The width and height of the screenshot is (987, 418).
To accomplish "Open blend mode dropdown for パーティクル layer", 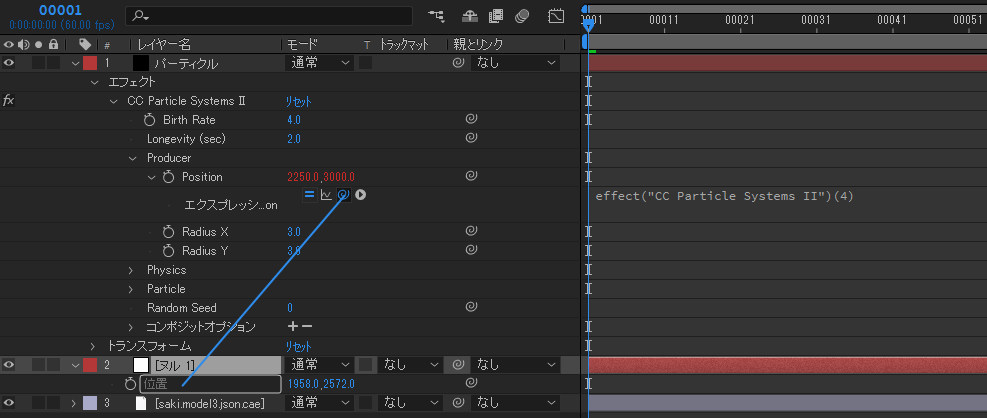I will pos(319,63).
